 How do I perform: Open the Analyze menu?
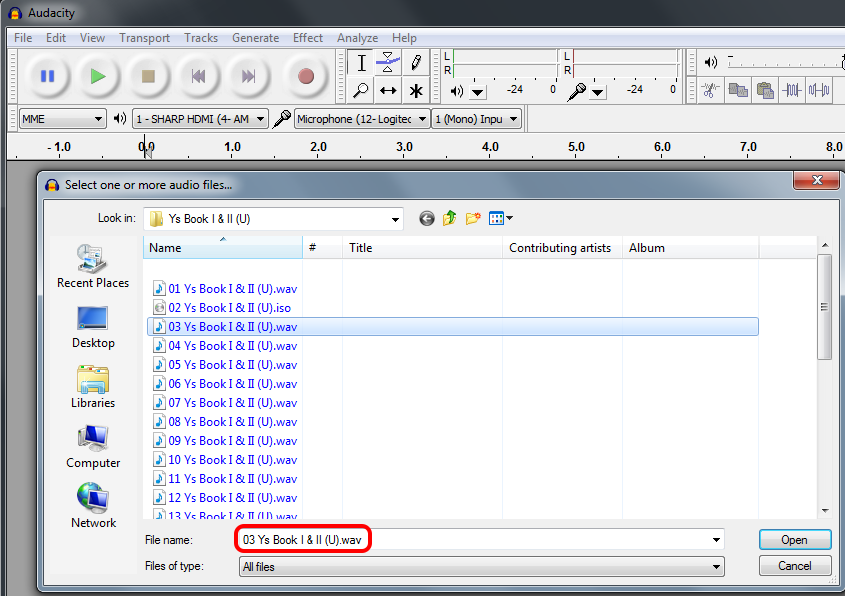point(357,38)
